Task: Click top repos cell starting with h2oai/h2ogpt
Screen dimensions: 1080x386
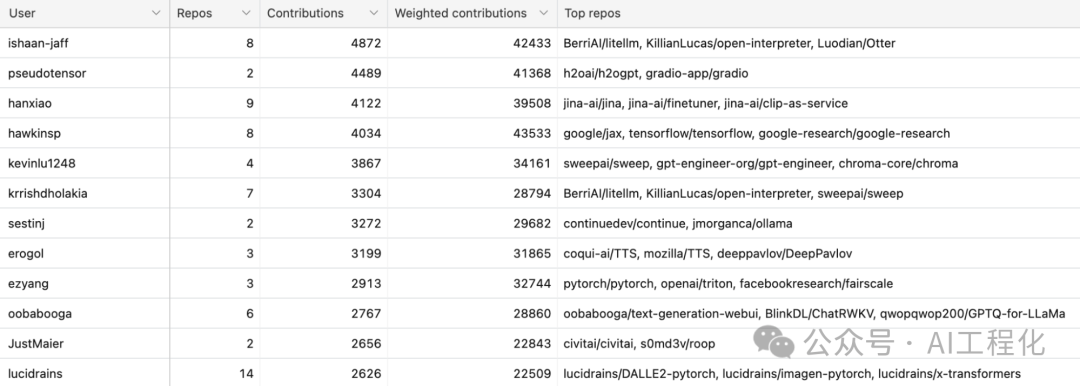Action: tap(818, 73)
